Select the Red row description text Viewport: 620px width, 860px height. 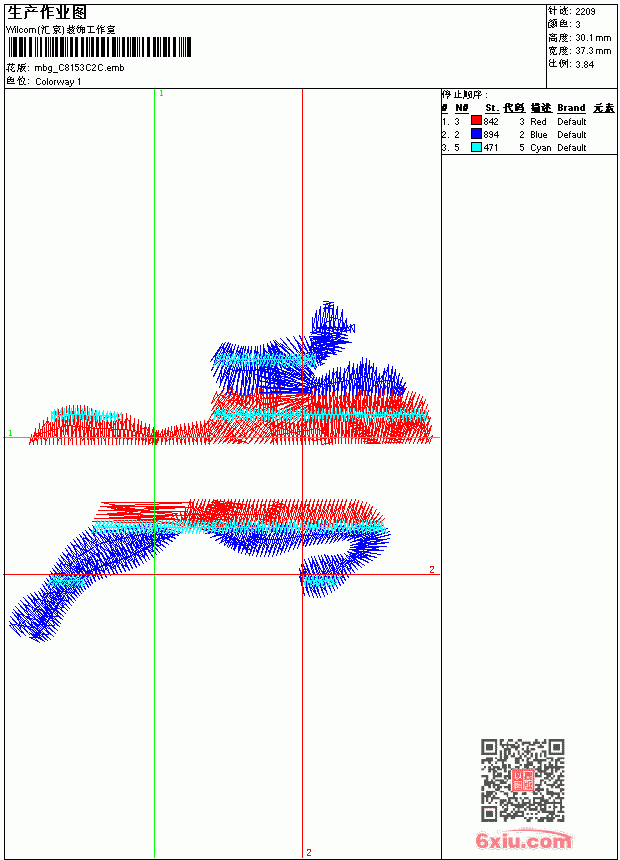538,122
